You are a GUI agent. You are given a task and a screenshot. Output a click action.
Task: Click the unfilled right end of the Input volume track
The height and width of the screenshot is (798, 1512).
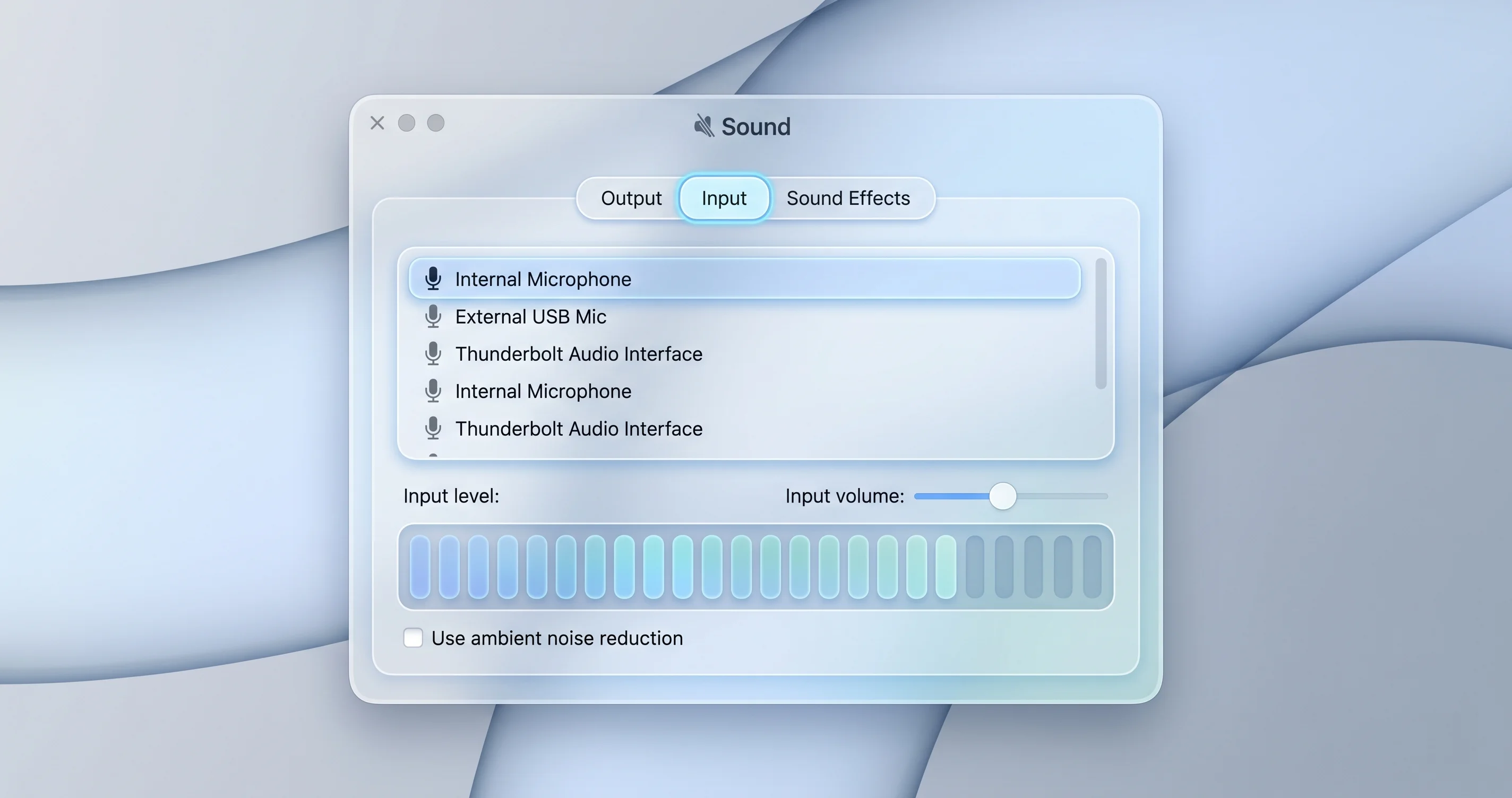coord(1062,497)
